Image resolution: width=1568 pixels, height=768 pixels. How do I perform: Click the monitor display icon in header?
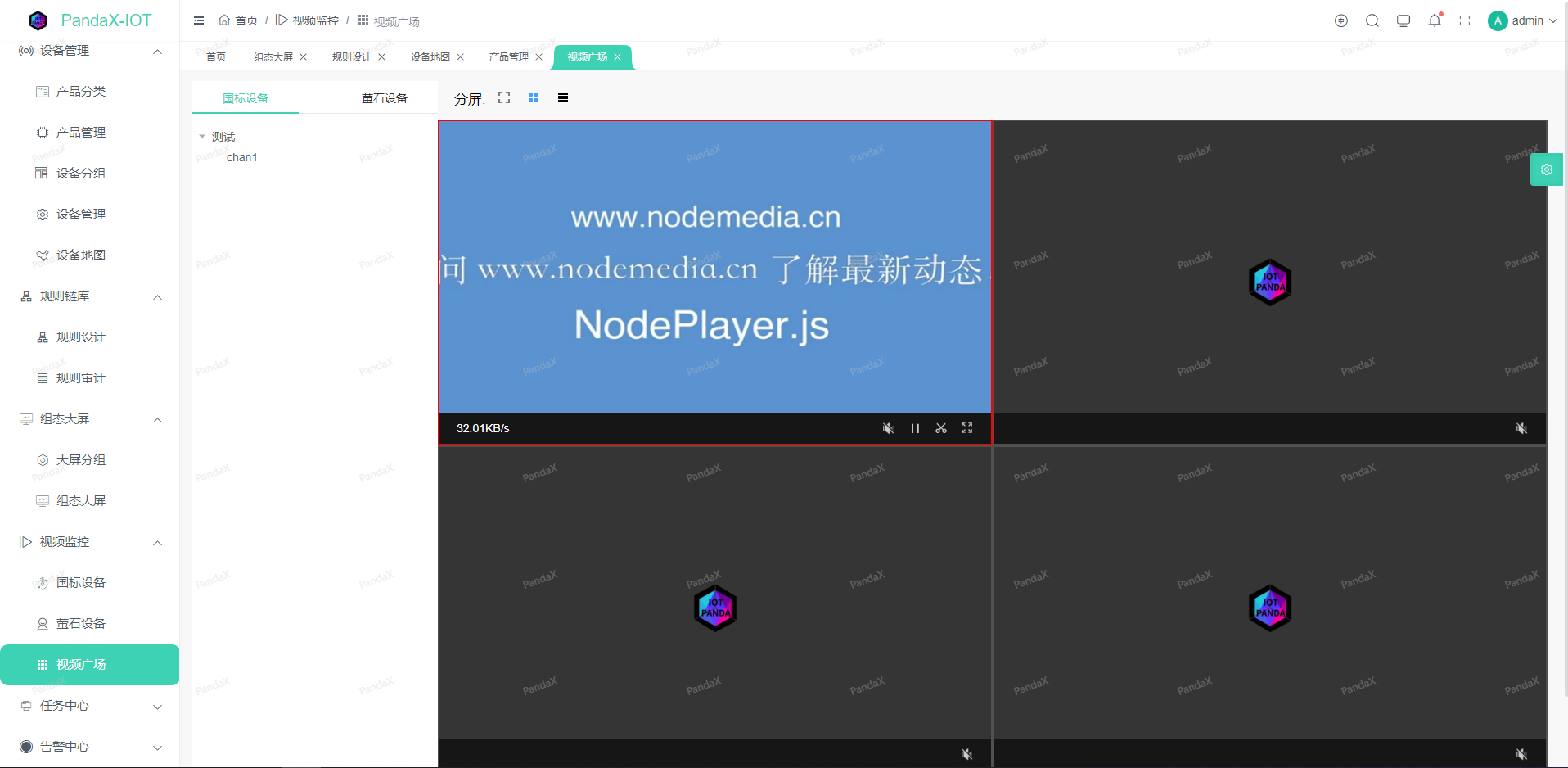coord(1404,20)
